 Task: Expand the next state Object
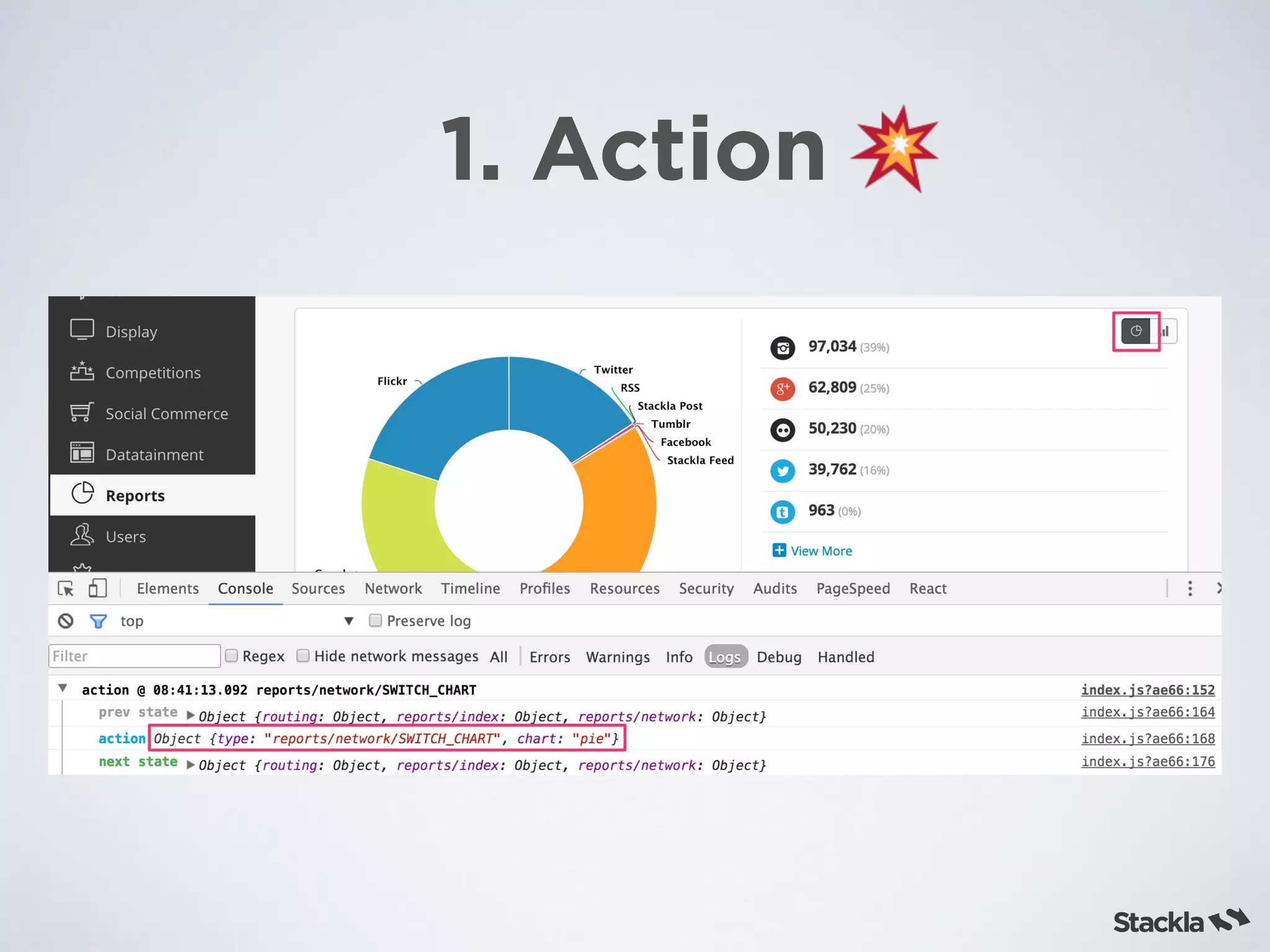point(191,764)
